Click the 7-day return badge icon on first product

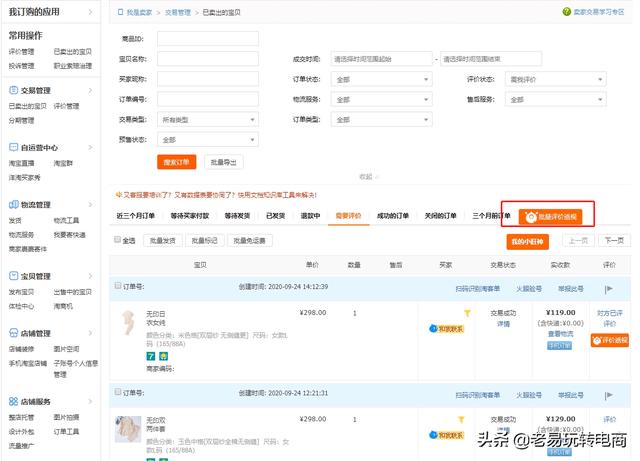(x=149, y=354)
